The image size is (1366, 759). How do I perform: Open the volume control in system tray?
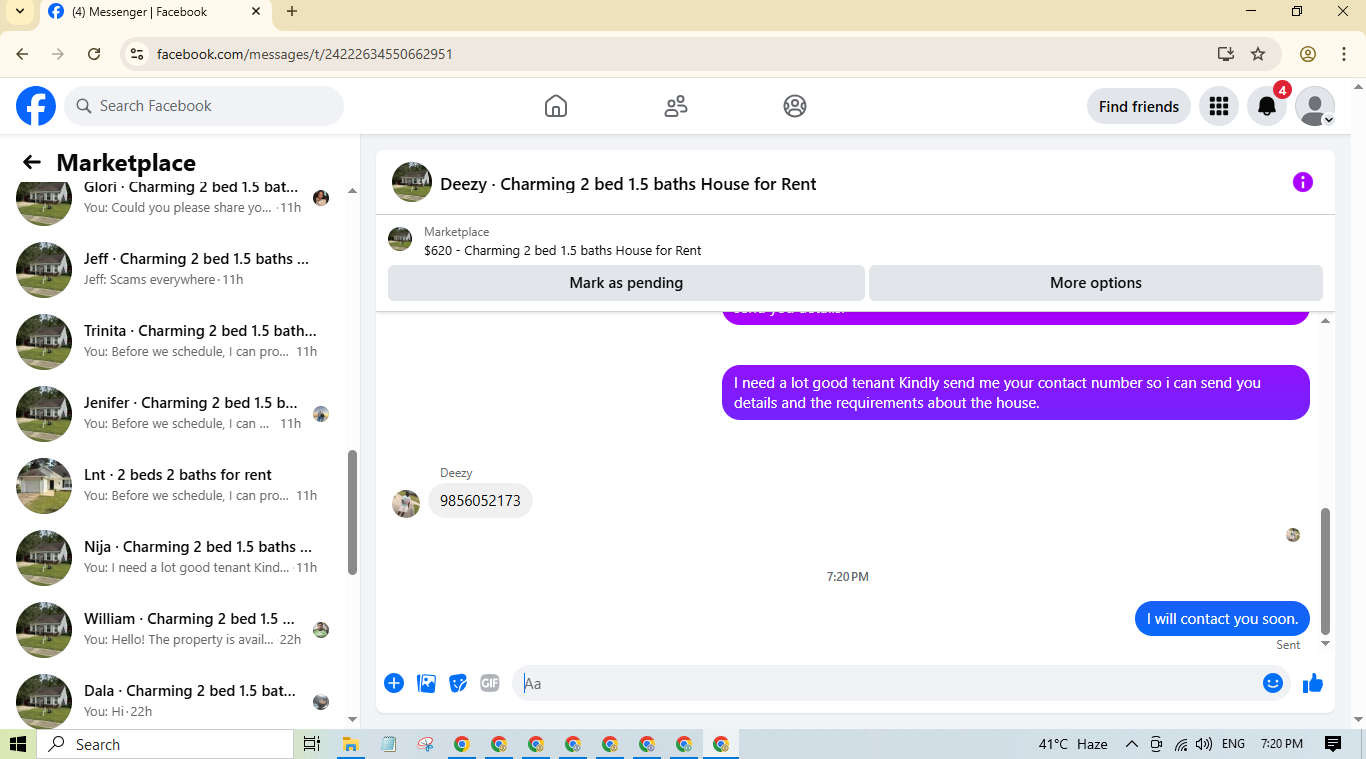tap(1203, 744)
